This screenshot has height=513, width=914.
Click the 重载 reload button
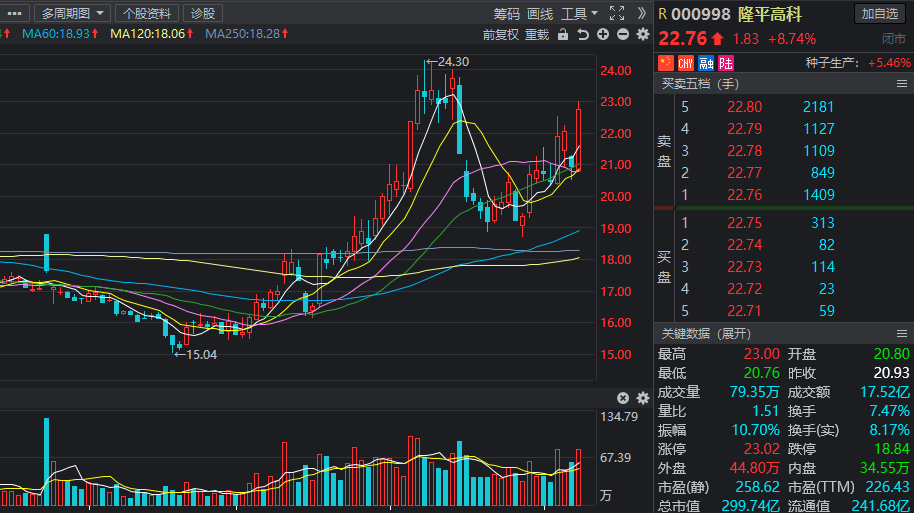pos(537,34)
